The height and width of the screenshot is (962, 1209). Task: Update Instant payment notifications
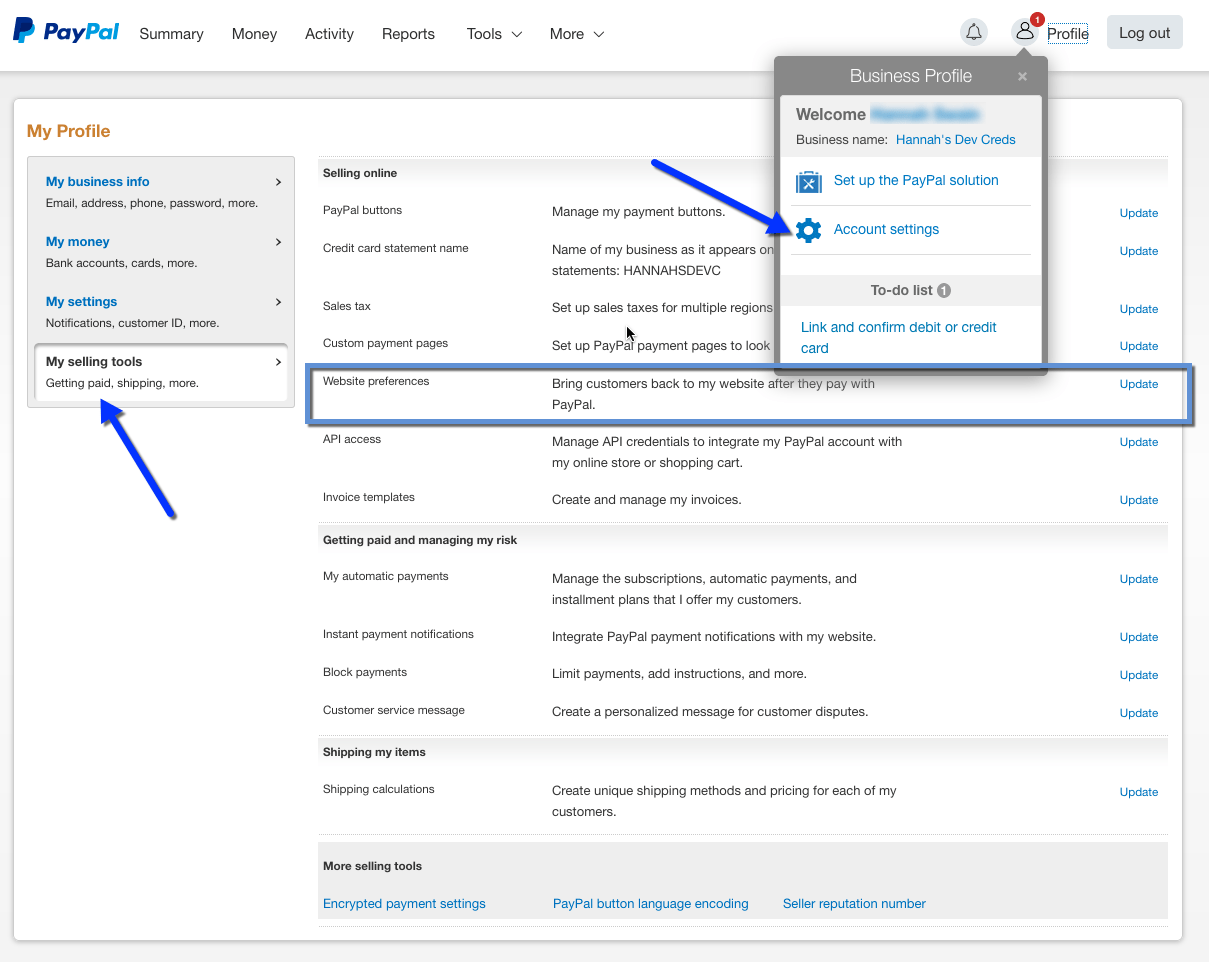(1139, 637)
